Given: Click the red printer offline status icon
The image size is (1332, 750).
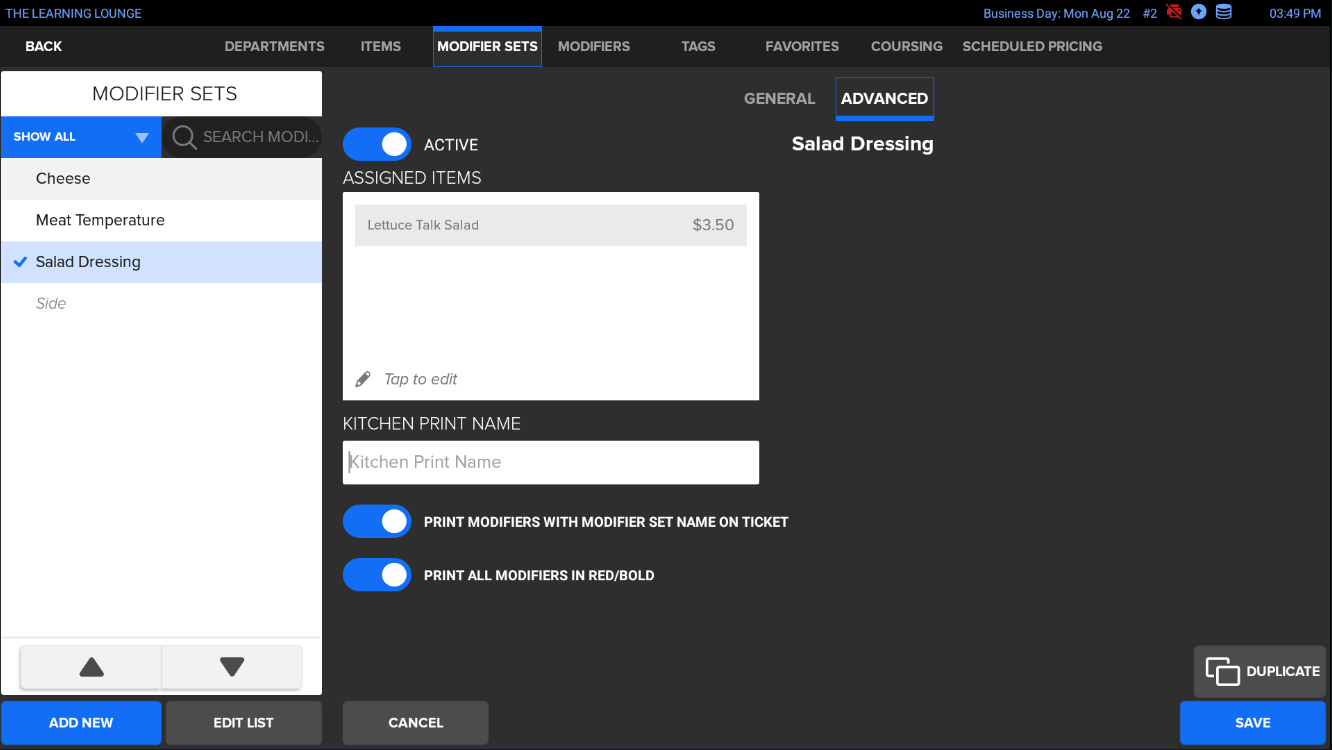Looking at the screenshot, I should [1174, 13].
